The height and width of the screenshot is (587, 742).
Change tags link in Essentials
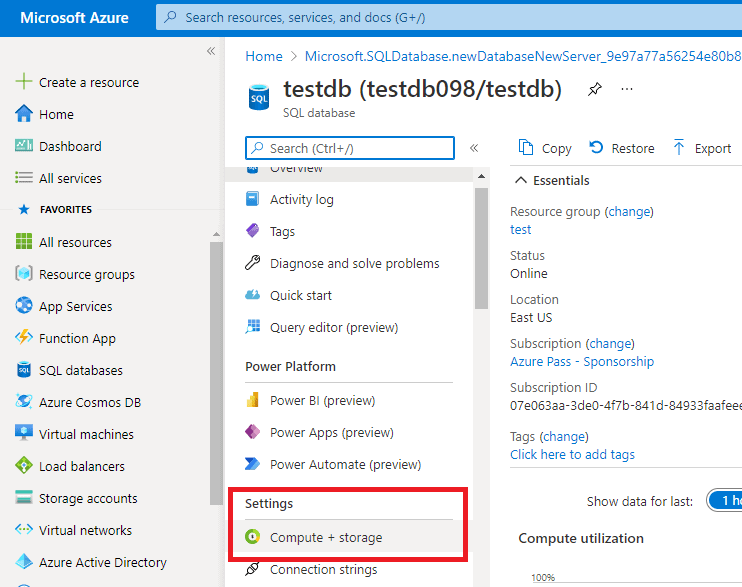click(564, 436)
